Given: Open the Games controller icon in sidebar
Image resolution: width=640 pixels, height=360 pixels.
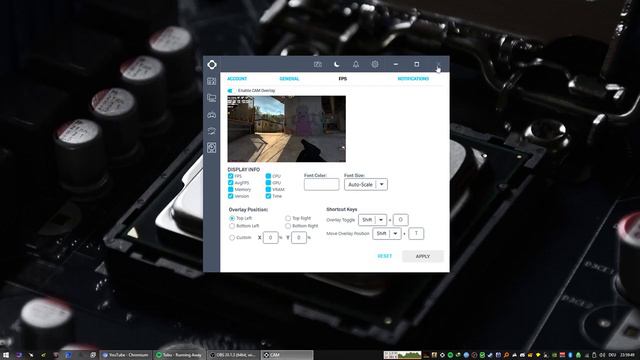Looking at the screenshot, I should point(211,115).
